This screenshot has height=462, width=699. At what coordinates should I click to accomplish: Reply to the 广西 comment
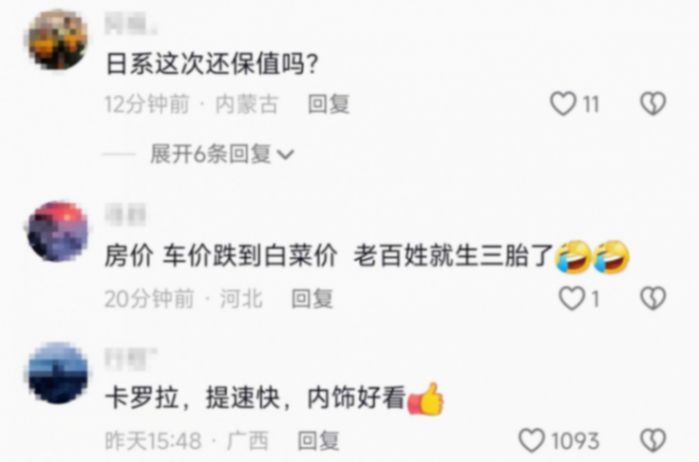[318, 441]
